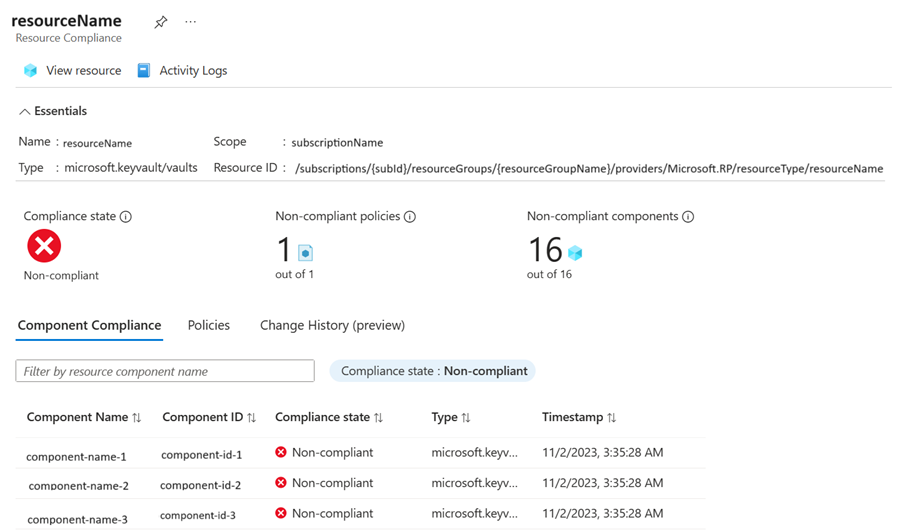Sort table by Compliance state column
This screenshot has width=900, height=530.
[379, 418]
